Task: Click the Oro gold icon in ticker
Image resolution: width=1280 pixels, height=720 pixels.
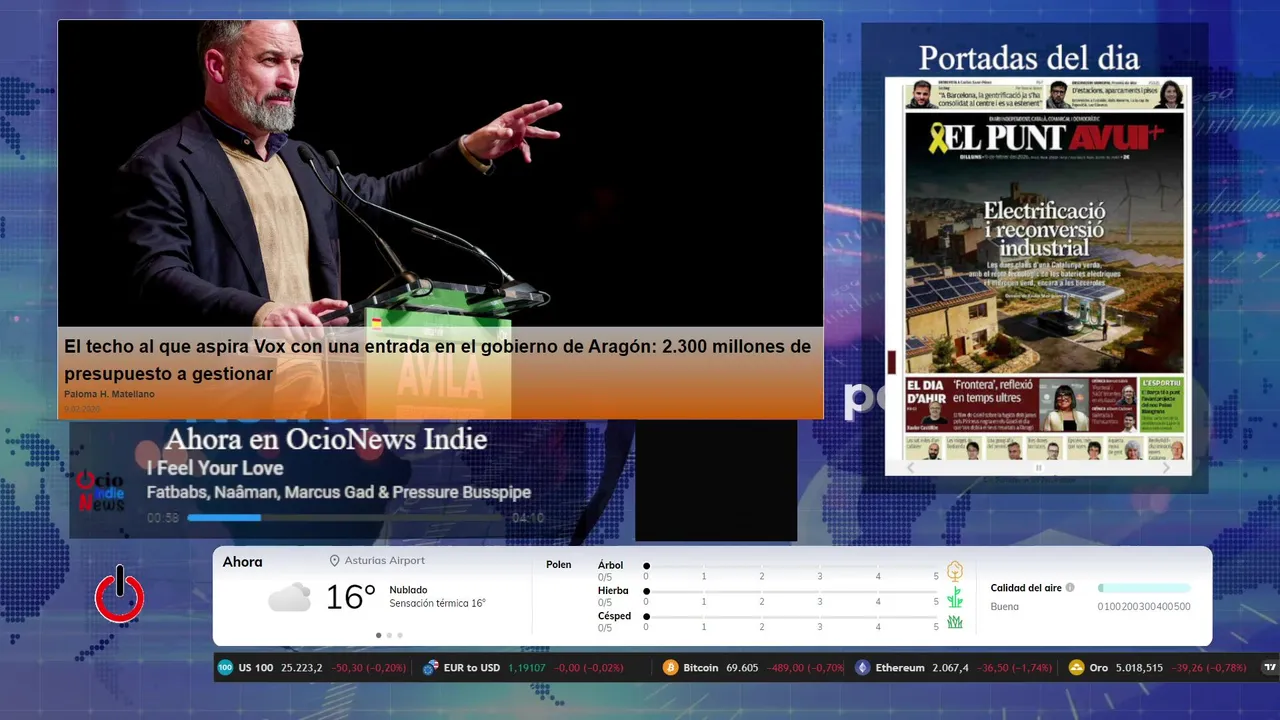Action: point(1077,667)
